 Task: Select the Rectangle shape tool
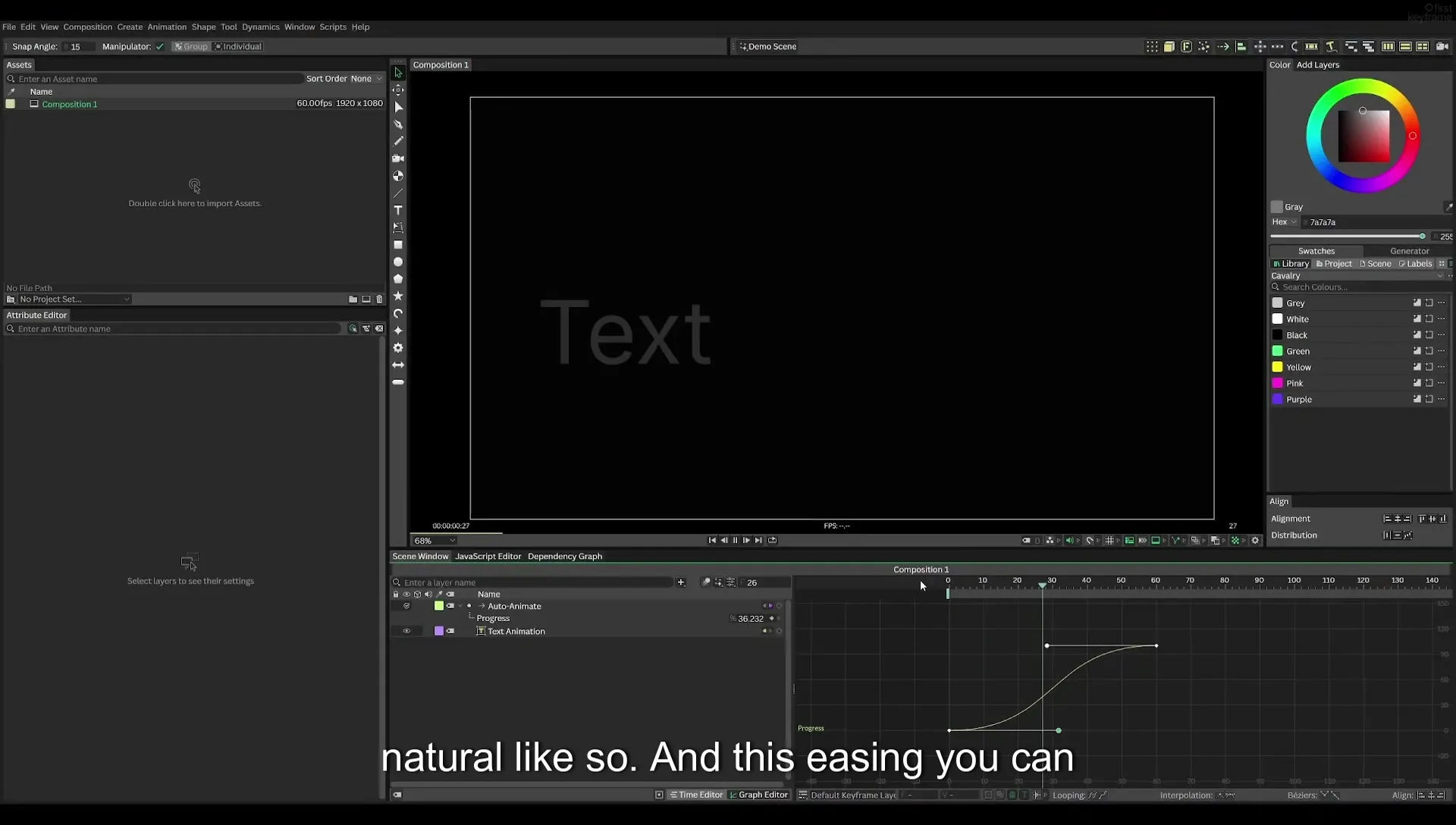[398, 245]
